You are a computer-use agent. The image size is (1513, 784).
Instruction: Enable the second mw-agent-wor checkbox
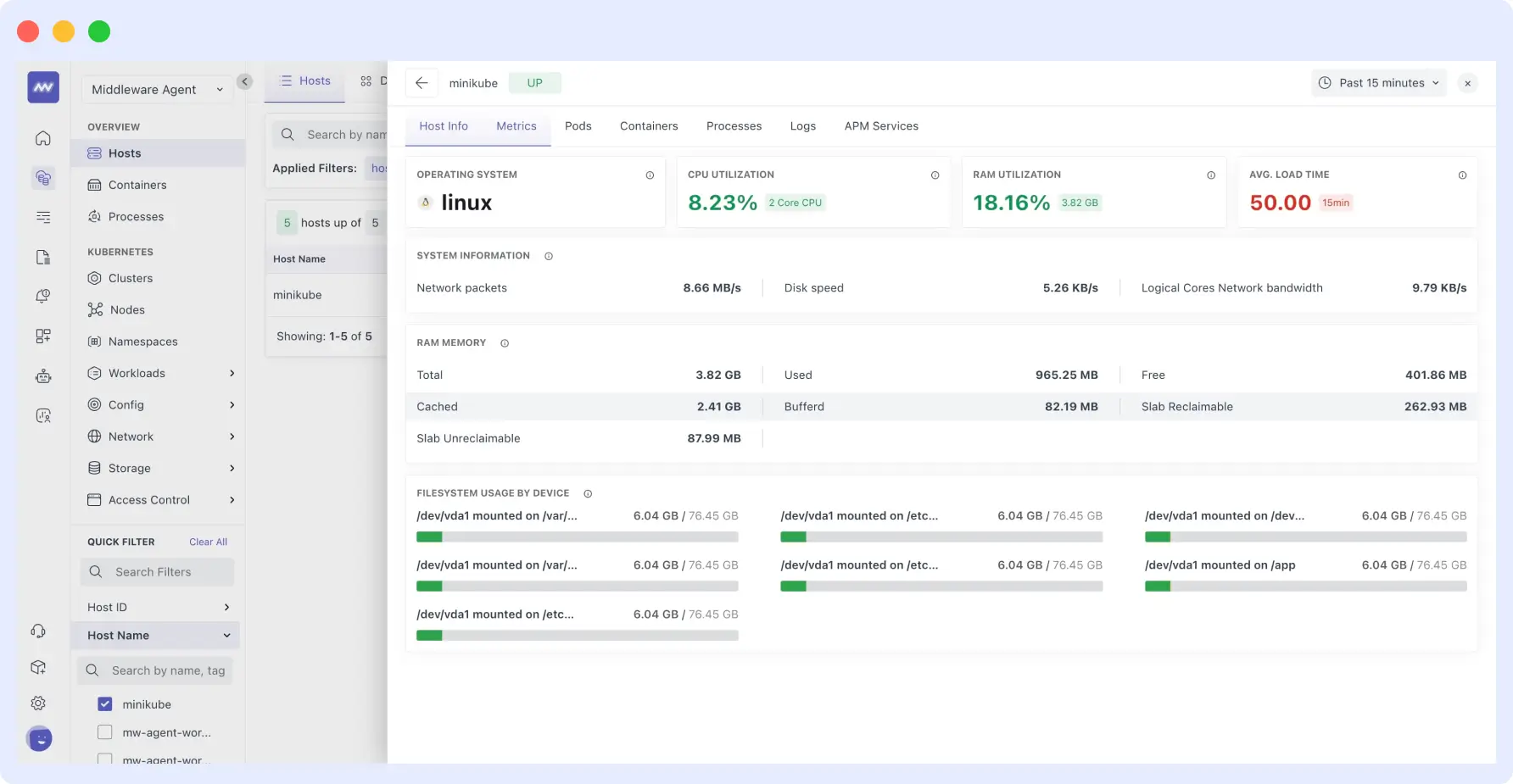click(x=104, y=759)
